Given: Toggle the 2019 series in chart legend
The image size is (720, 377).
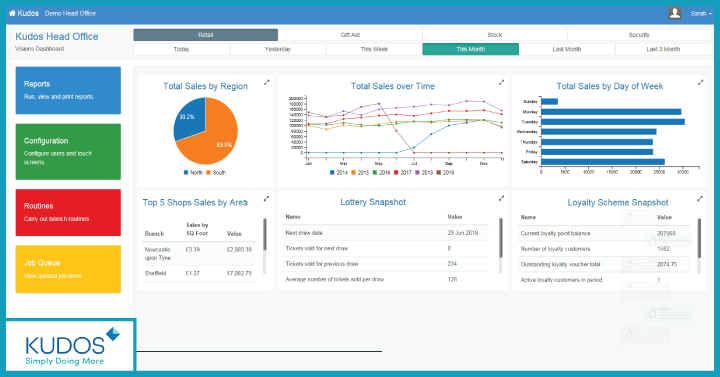Looking at the screenshot, I should click(445, 173).
